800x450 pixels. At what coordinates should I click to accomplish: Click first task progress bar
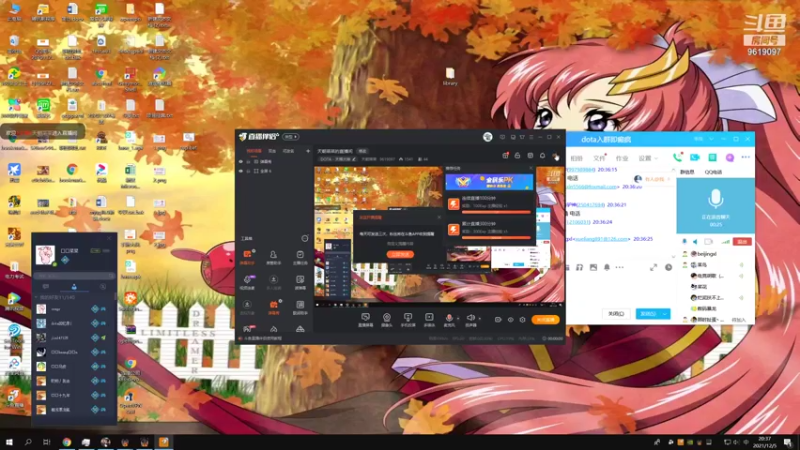[x=496, y=212]
